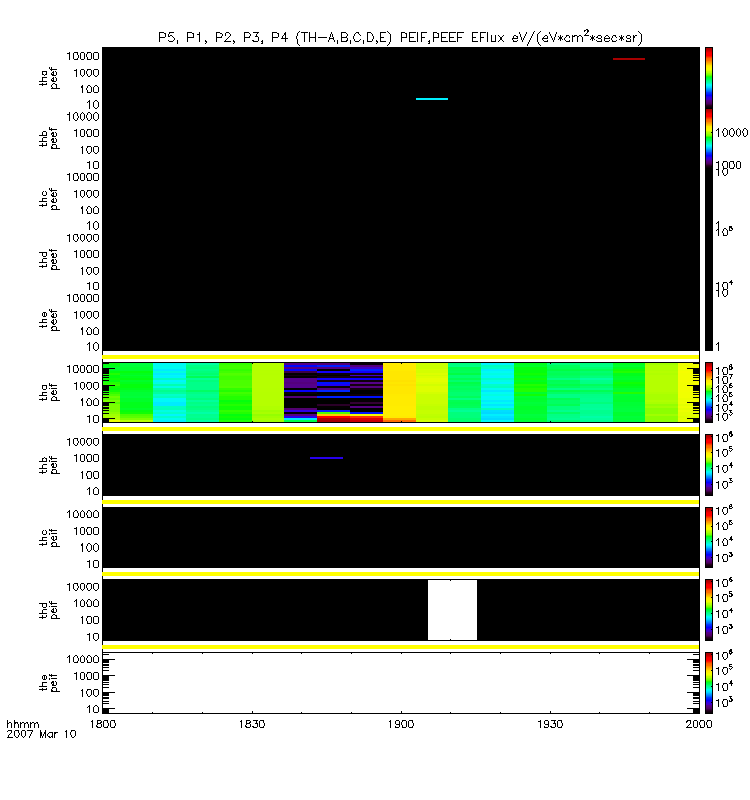Click the thd peif color scale bar
The image size is (750, 800).
(709, 607)
